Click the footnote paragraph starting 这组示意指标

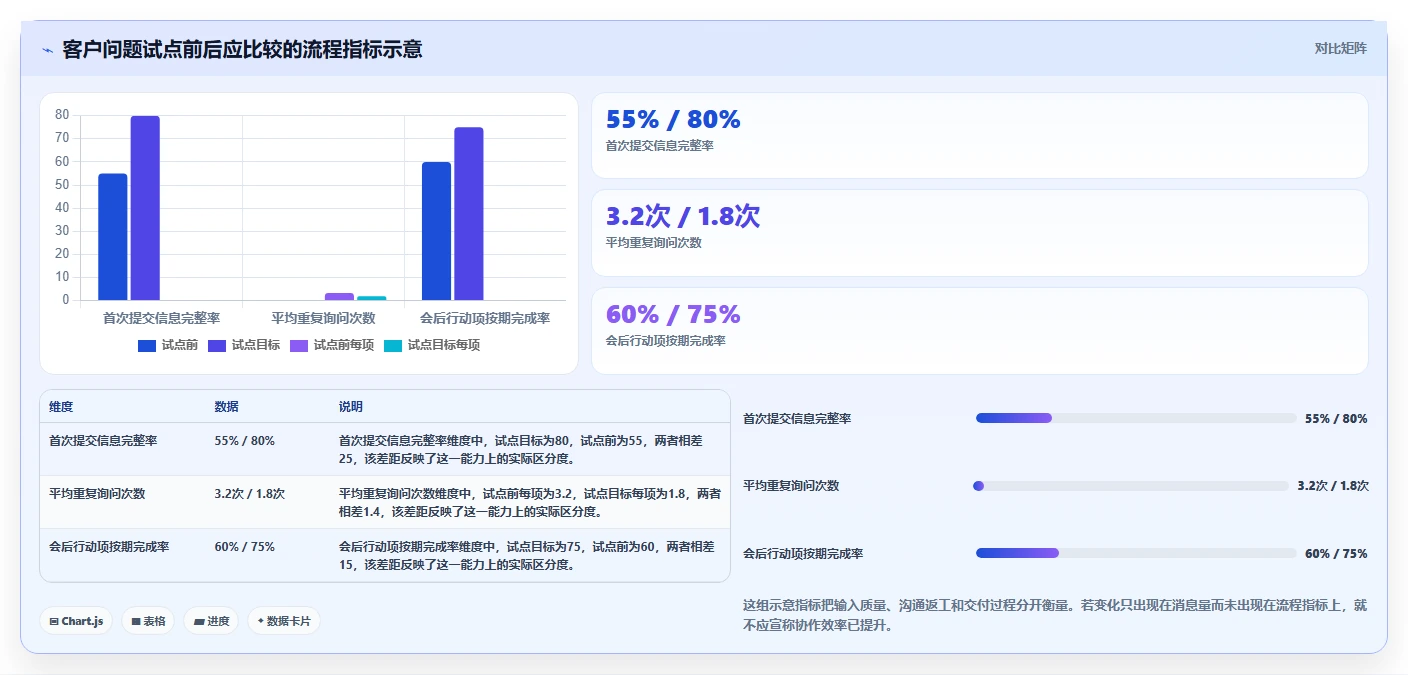pos(1055,615)
